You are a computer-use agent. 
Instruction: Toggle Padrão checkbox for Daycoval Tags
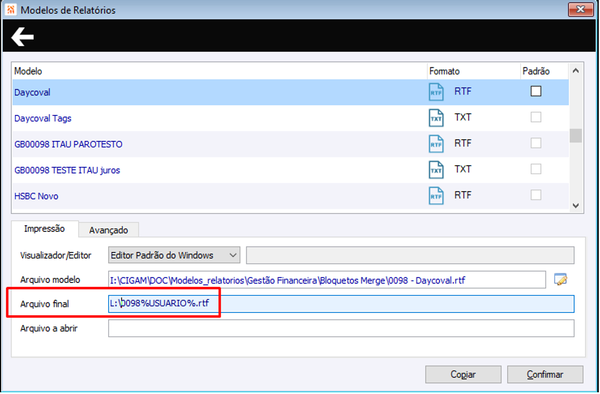pyautogui.click(x=536, y=117)
